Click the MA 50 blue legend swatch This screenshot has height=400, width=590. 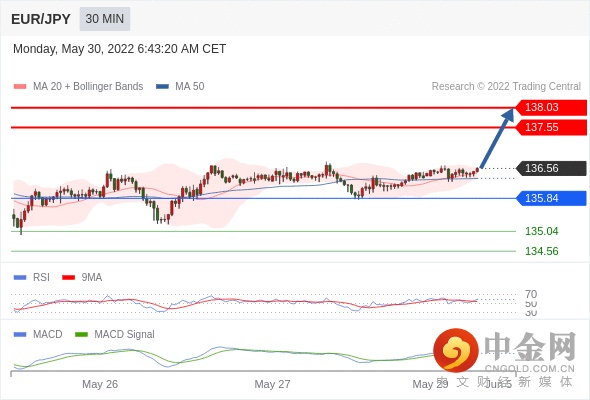point(162,87)
